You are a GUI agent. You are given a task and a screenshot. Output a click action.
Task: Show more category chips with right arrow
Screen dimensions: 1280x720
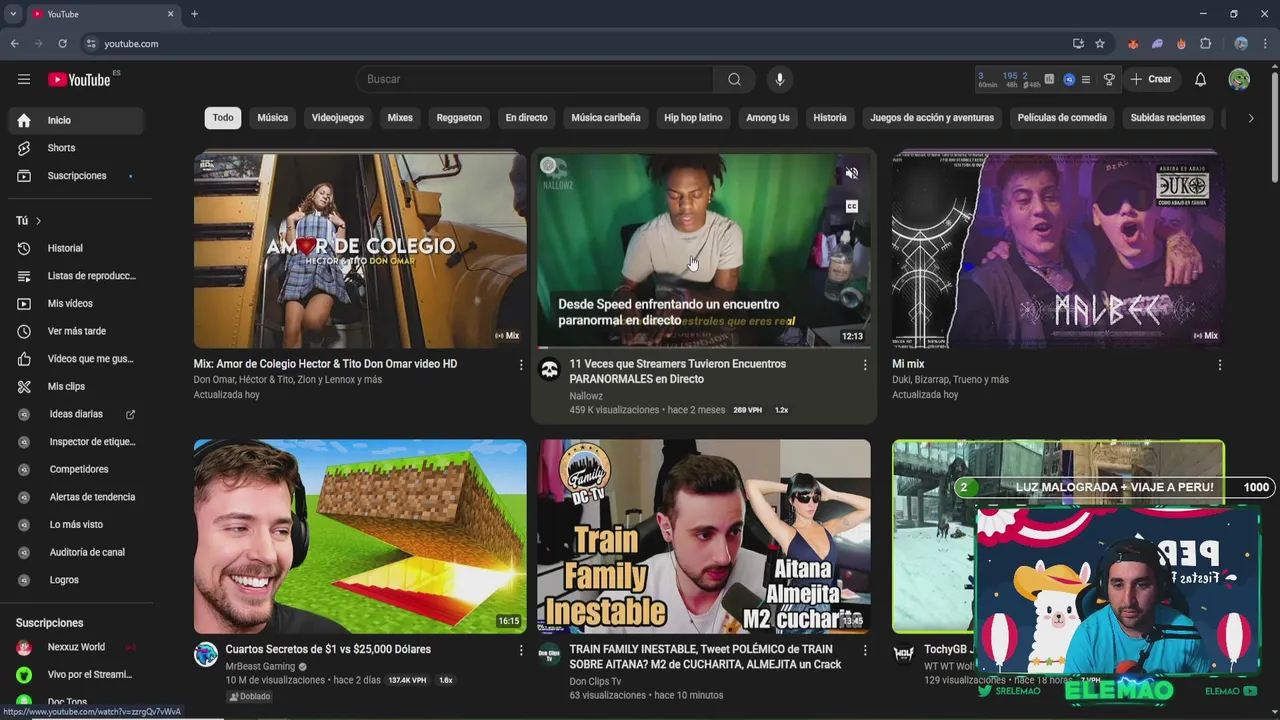[x=1250, y=118]
